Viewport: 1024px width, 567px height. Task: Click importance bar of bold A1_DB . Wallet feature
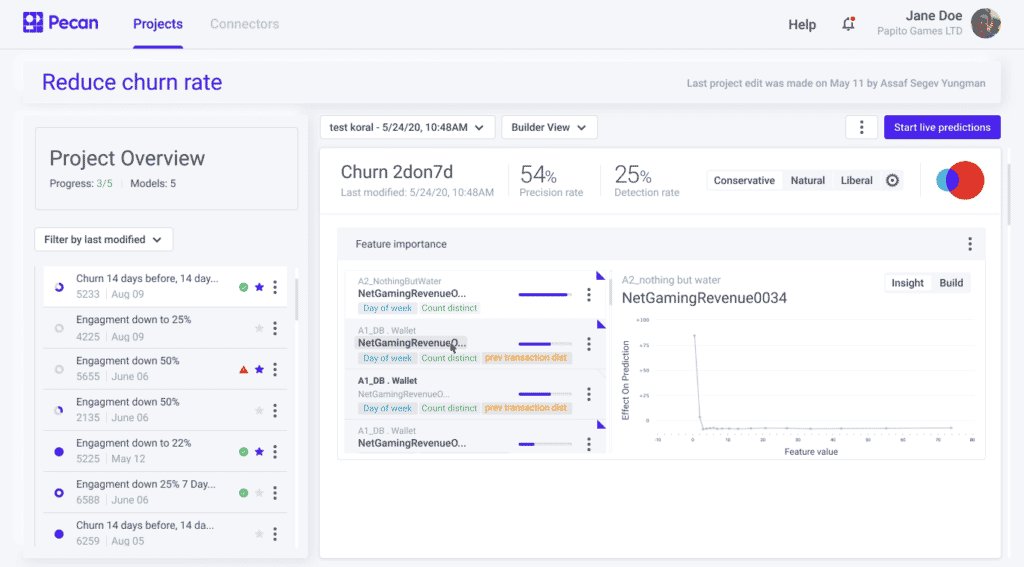click(545, 394)
